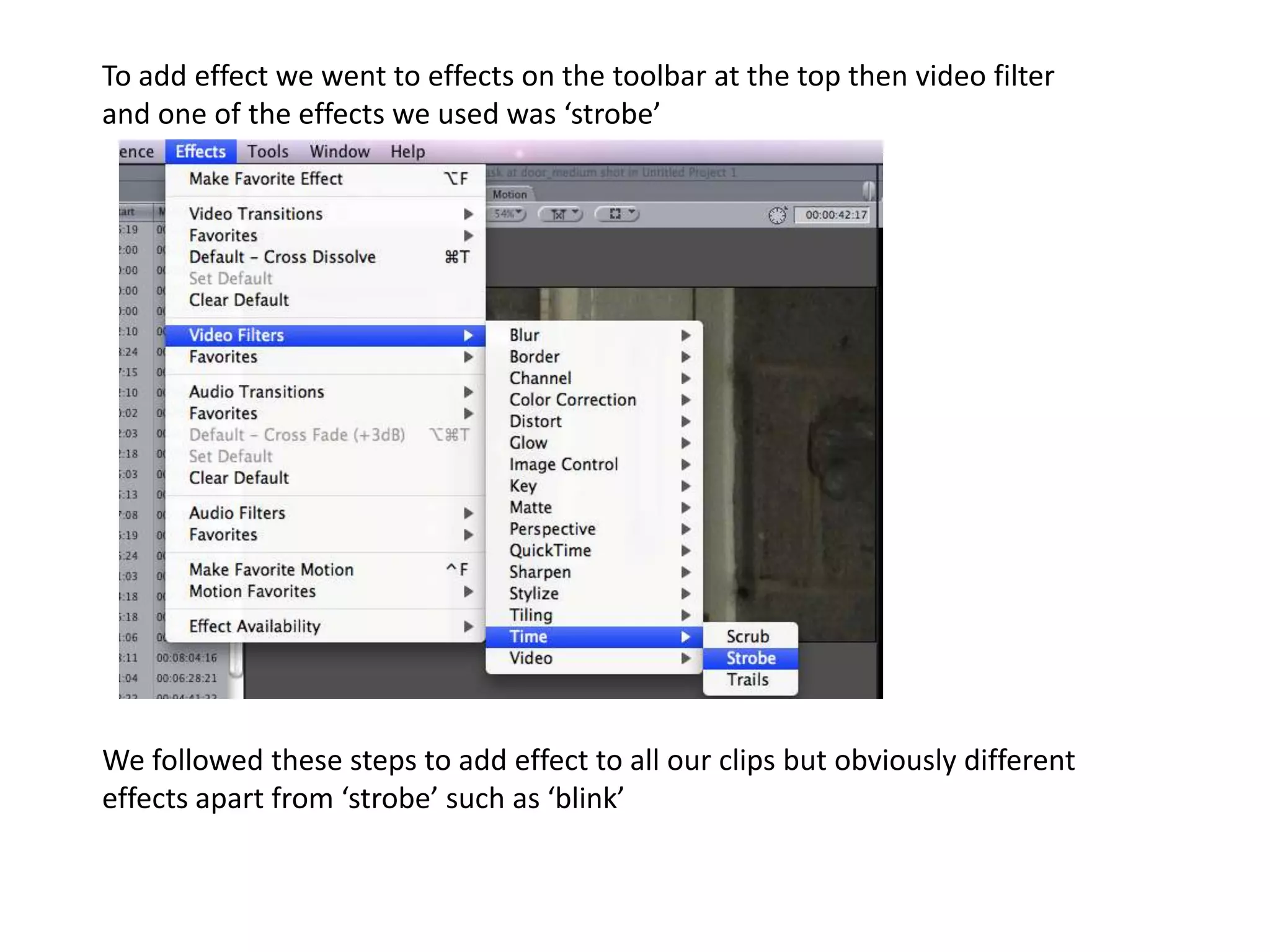Select the highlighted Time category
The image size is (1270, 952).
tap(594, 637)
